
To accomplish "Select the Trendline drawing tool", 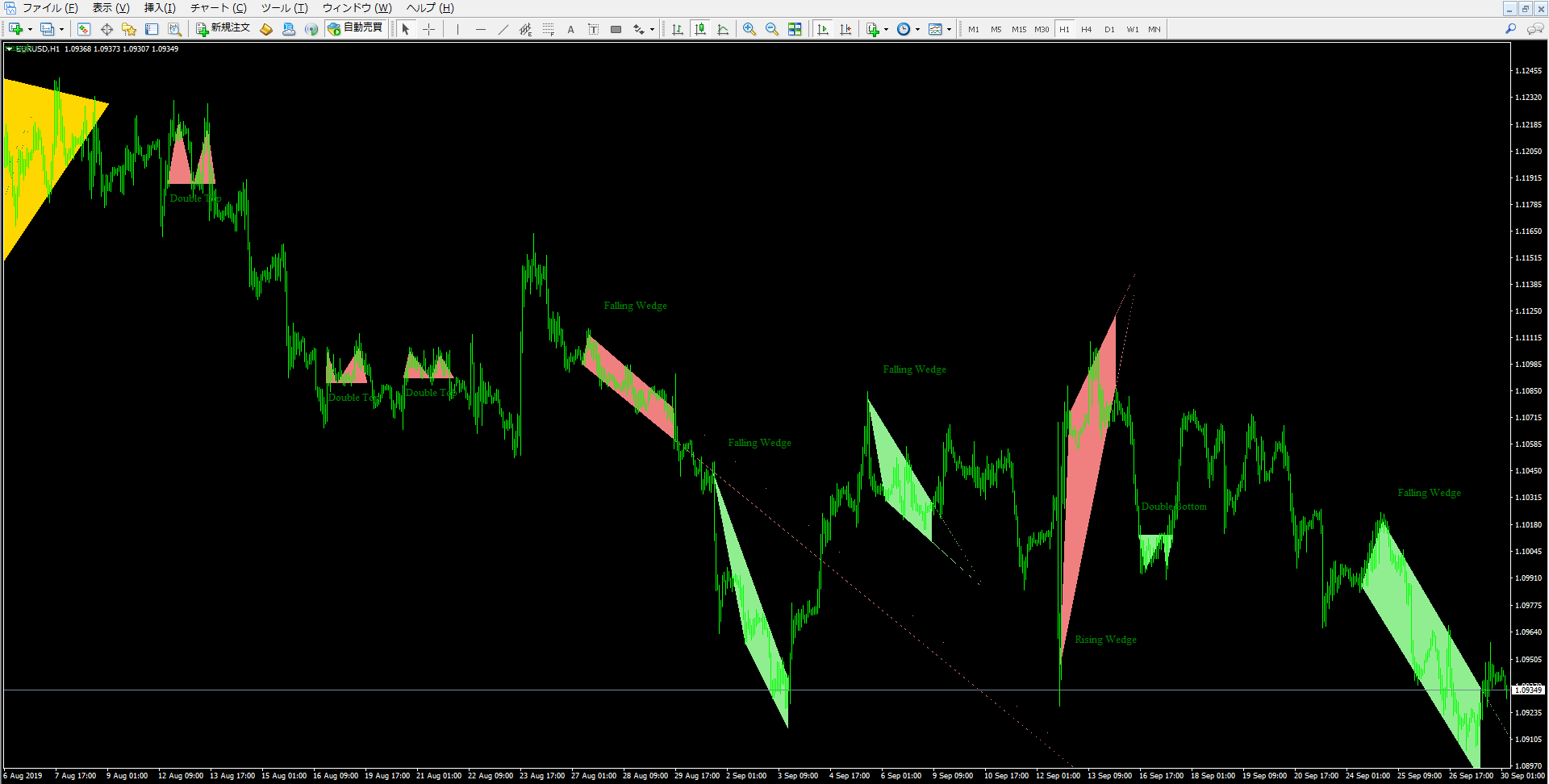I will (503, 29).
